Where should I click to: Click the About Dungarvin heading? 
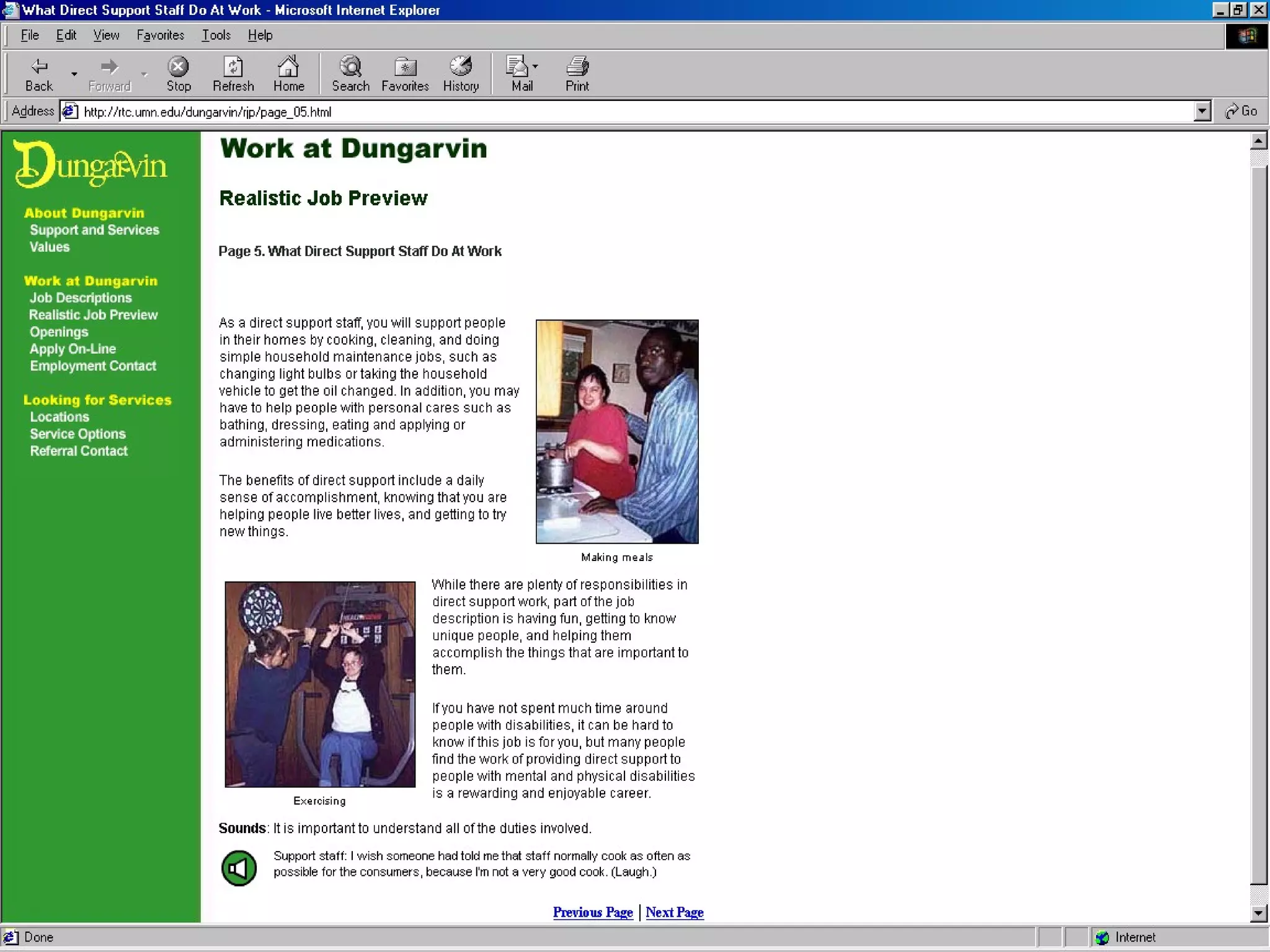coord(84,213)
